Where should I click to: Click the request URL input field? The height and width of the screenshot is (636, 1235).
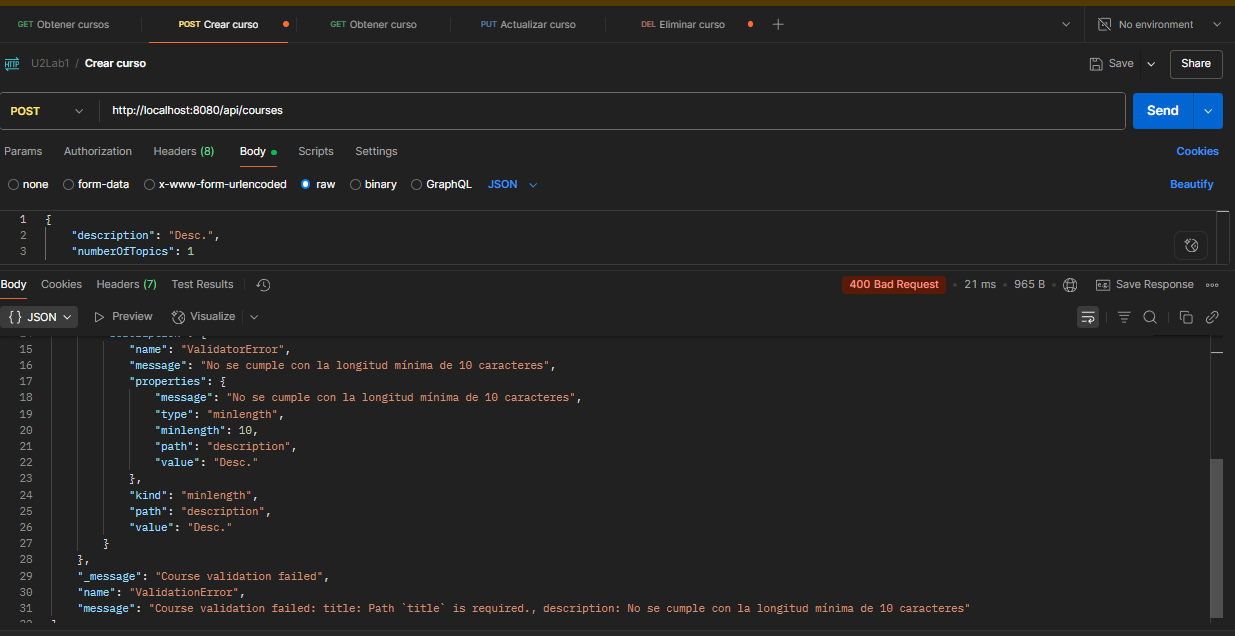pos(612,111)
